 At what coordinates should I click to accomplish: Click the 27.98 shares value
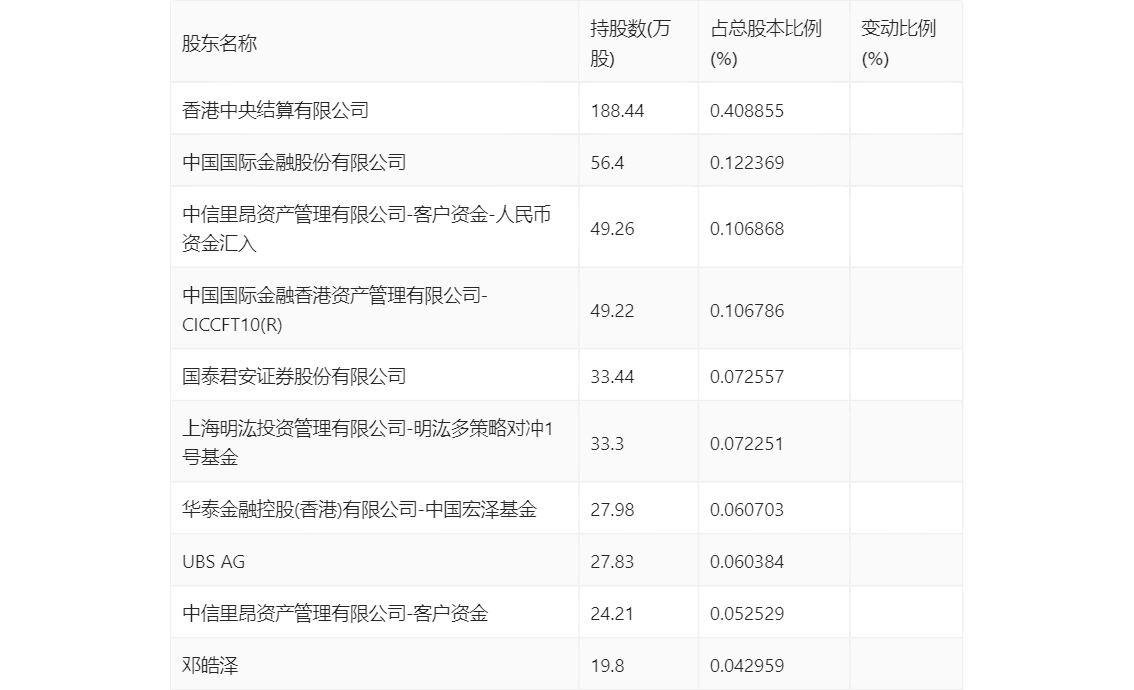[612, 510]
